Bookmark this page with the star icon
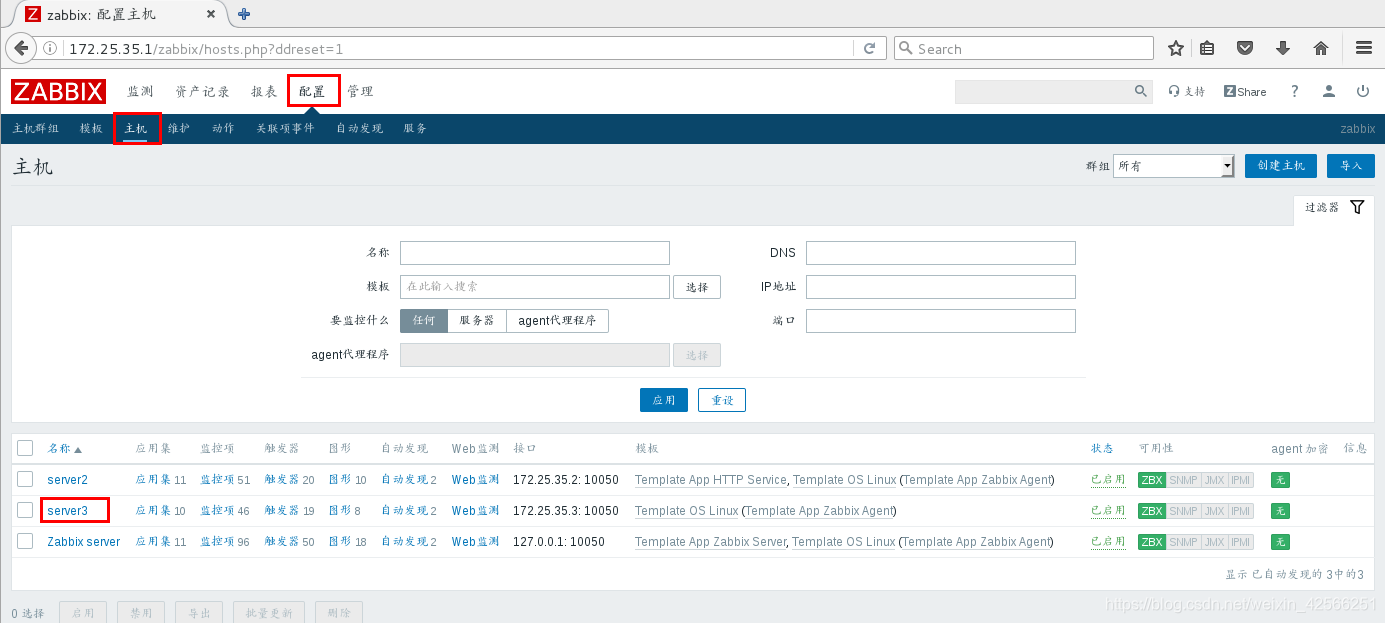 tap(1176, 48)
